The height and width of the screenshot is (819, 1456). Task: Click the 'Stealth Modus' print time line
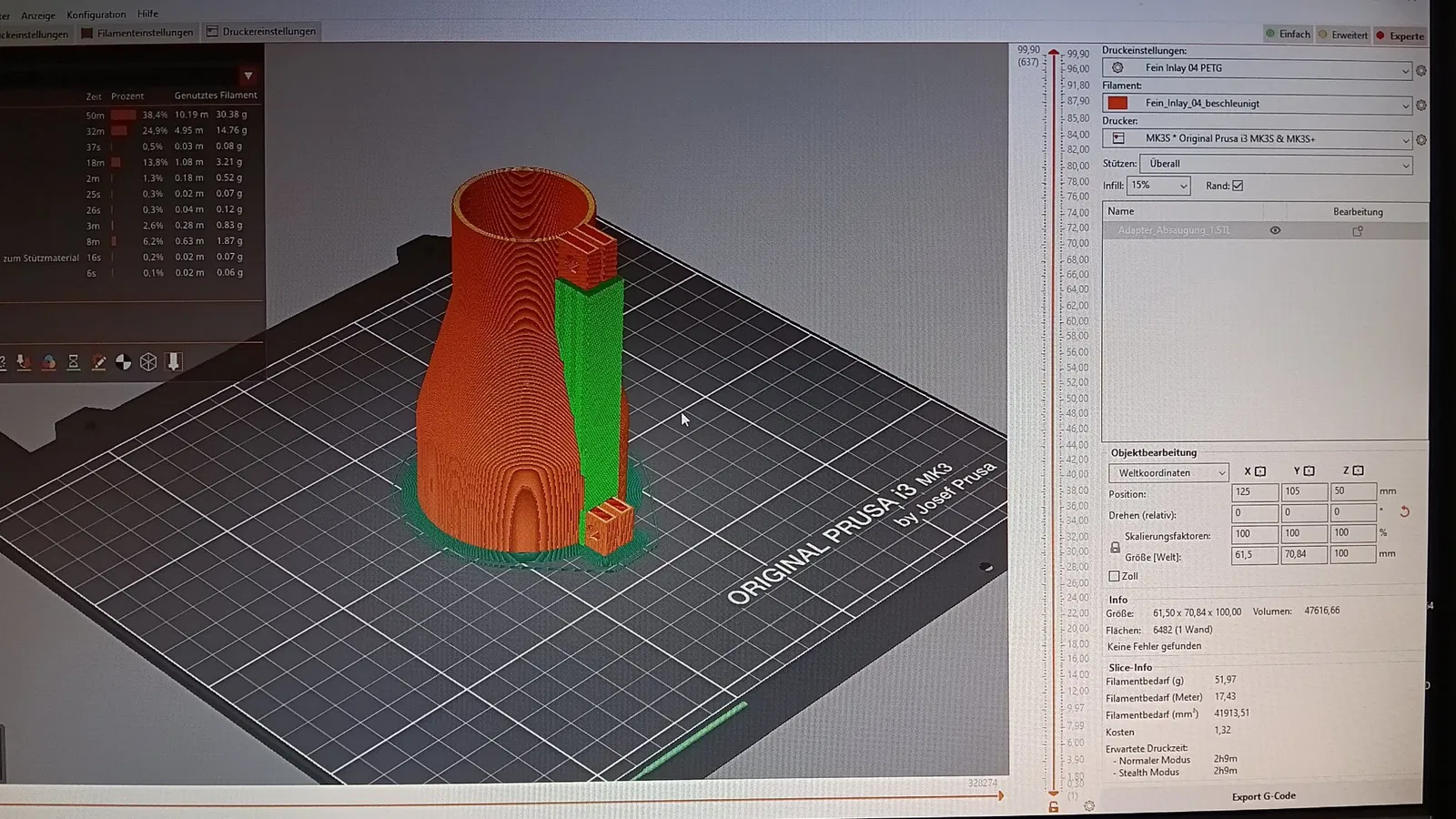[x=1174, y=772]
